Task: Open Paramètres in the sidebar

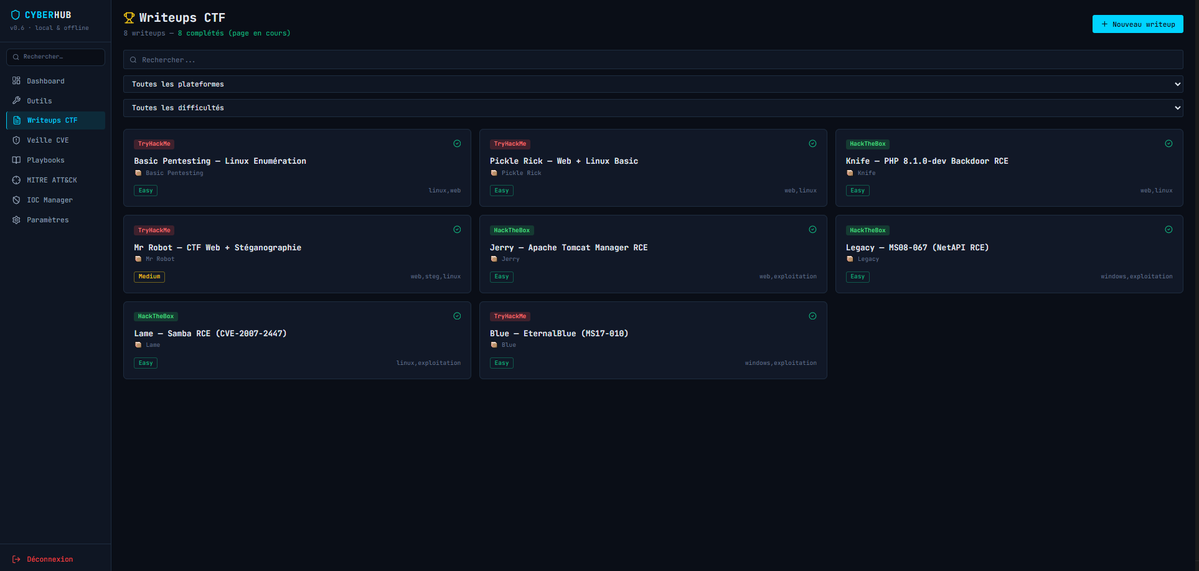Action: pyautogui.click(x=55, y=220)
